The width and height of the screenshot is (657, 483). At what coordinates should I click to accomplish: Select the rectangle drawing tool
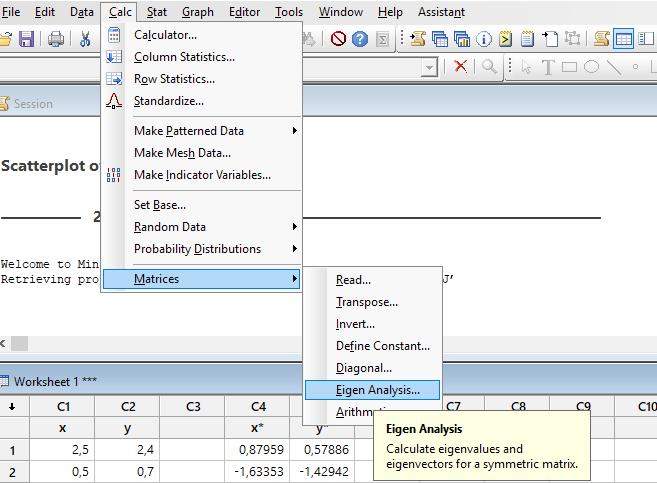pyautogui.click(x=569, y=67)
